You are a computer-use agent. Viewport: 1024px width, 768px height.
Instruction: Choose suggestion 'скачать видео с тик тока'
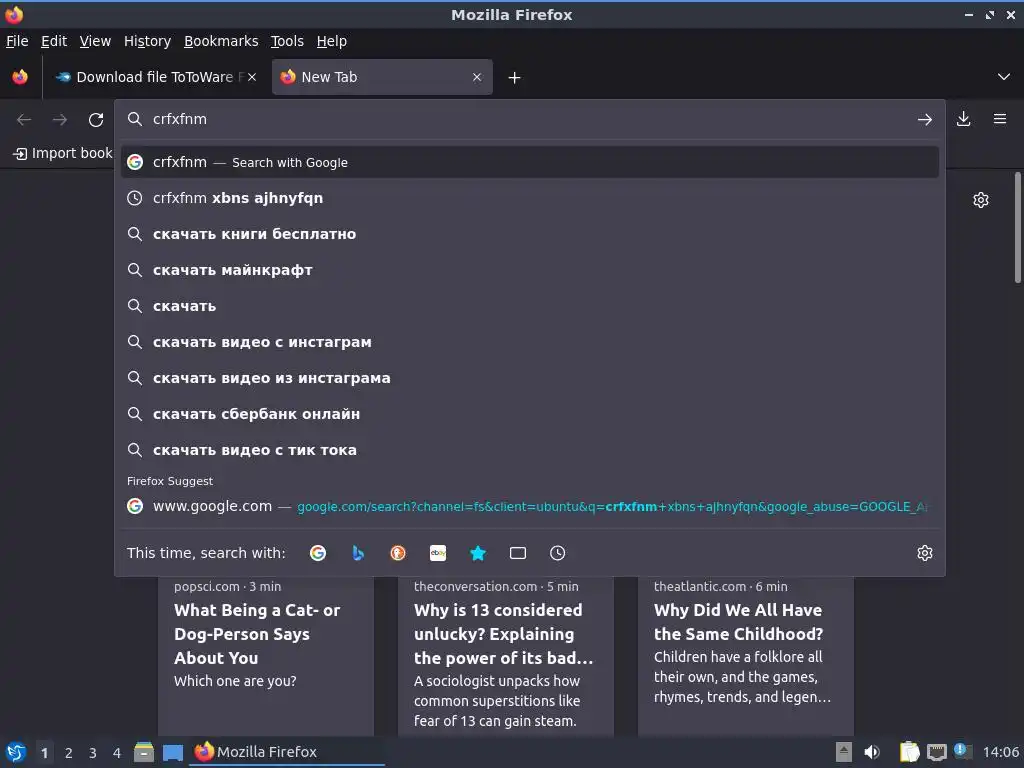pos(530,450)
